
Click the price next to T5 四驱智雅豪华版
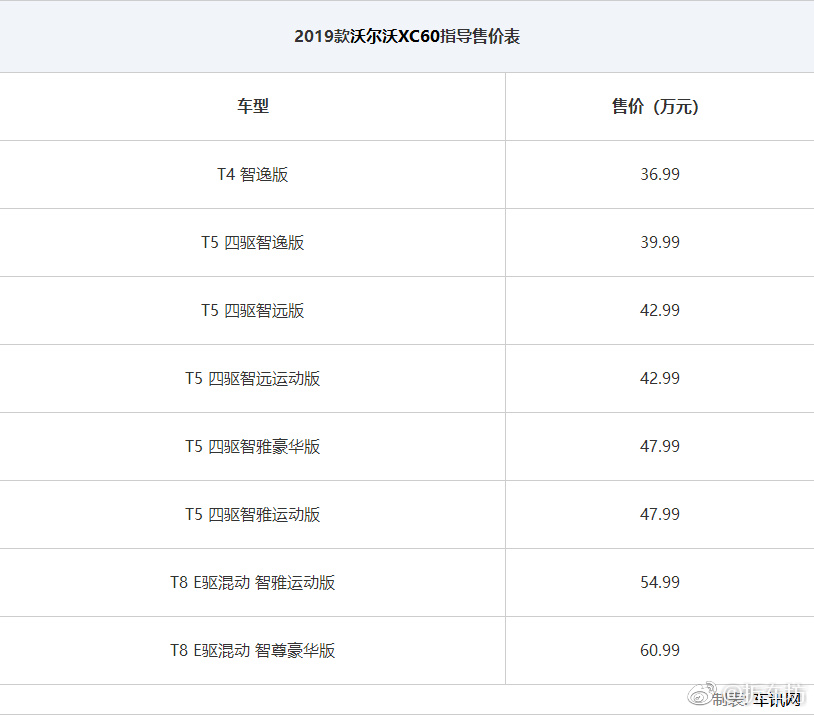pos(660,447)
